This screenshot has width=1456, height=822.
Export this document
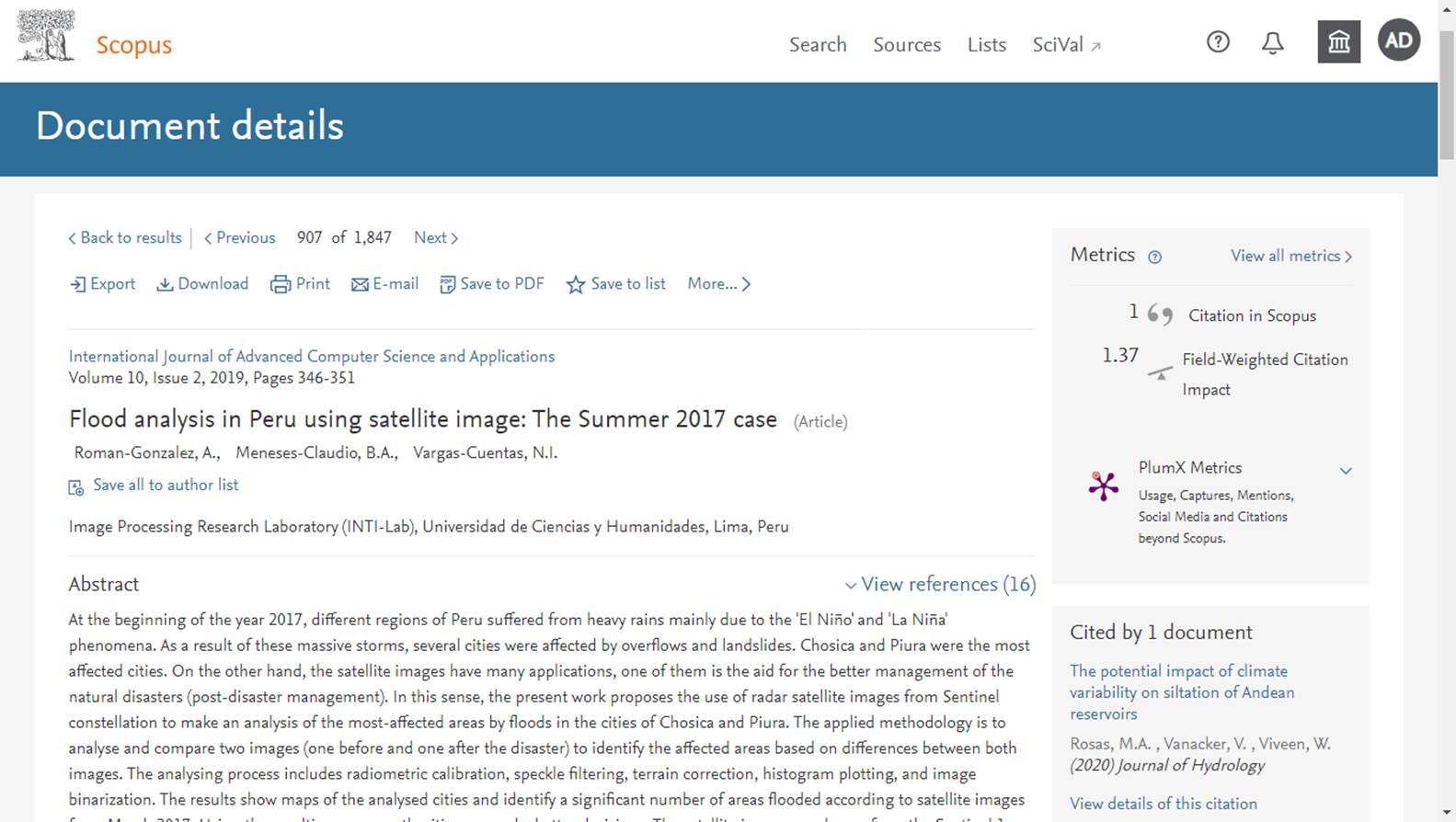103,284
